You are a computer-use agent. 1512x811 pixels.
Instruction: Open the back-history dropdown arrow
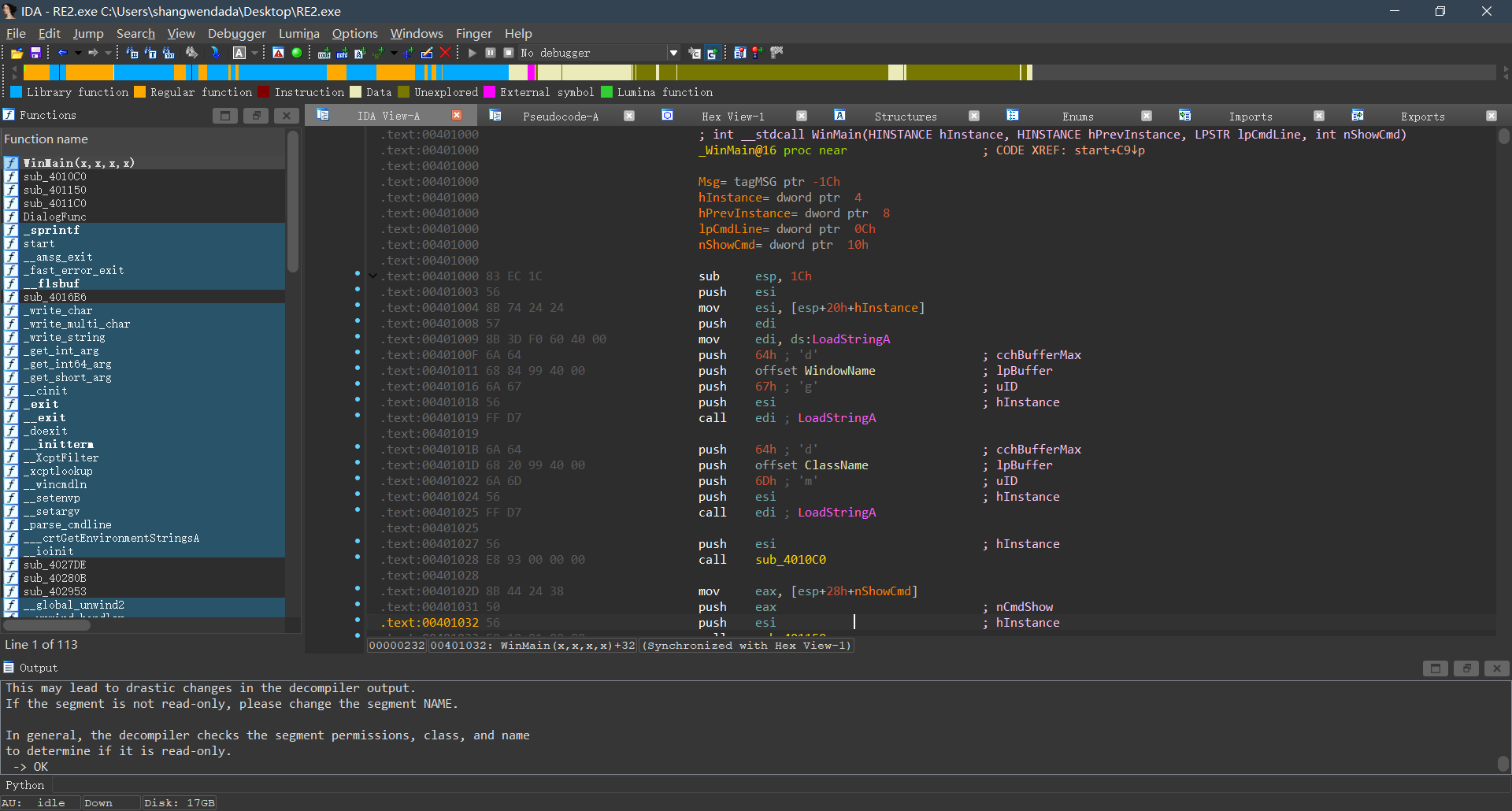point(77,53)
